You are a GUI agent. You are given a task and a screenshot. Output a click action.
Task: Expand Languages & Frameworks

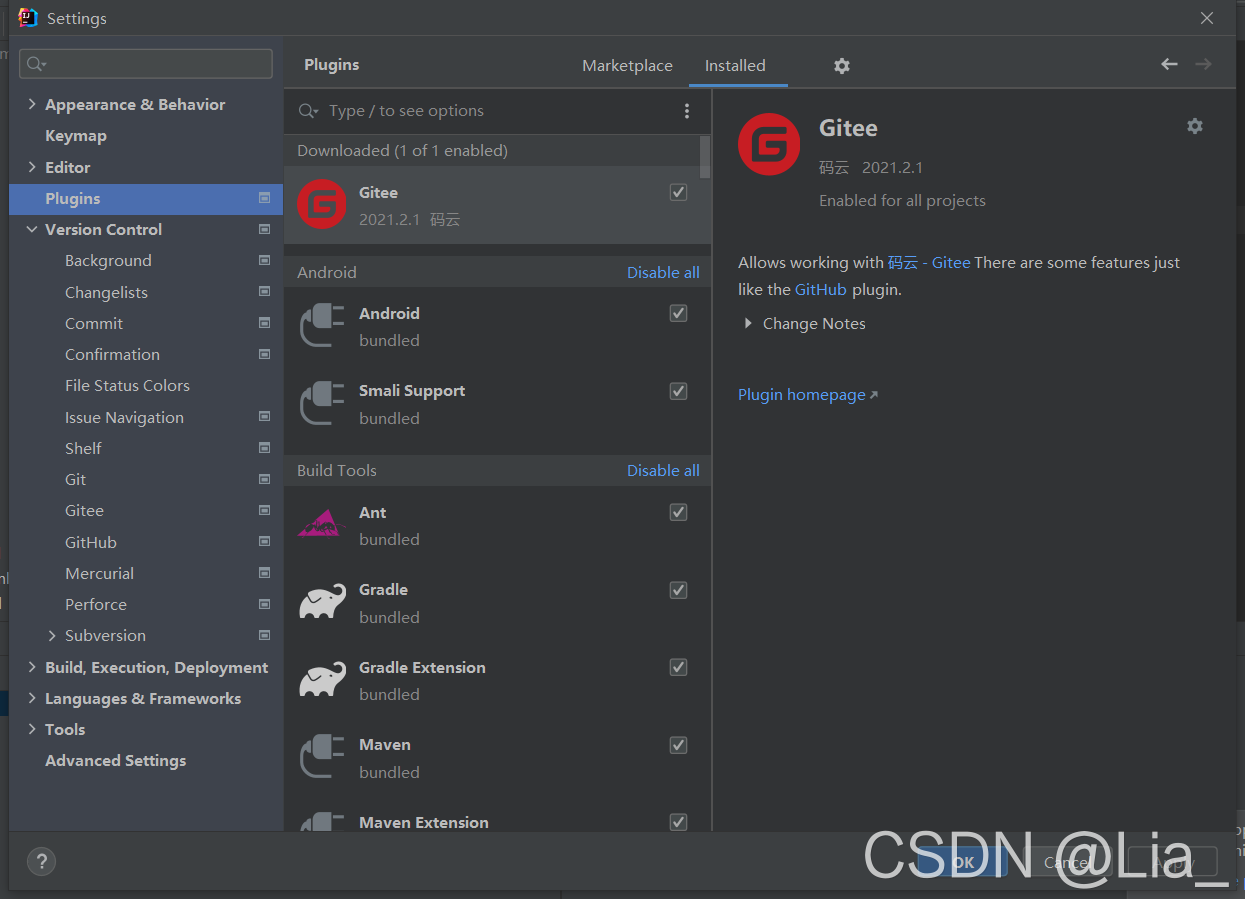coord(32,698)
